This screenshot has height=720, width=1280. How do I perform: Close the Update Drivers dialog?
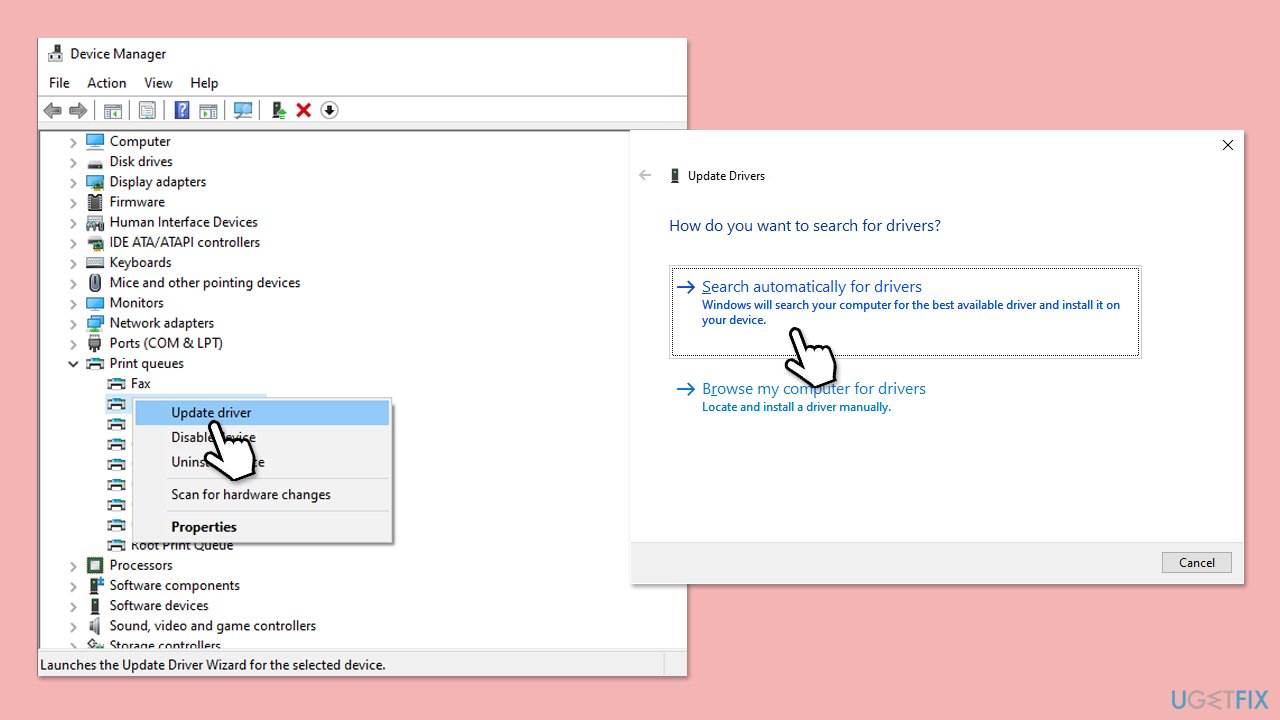tap(1228, 145)
